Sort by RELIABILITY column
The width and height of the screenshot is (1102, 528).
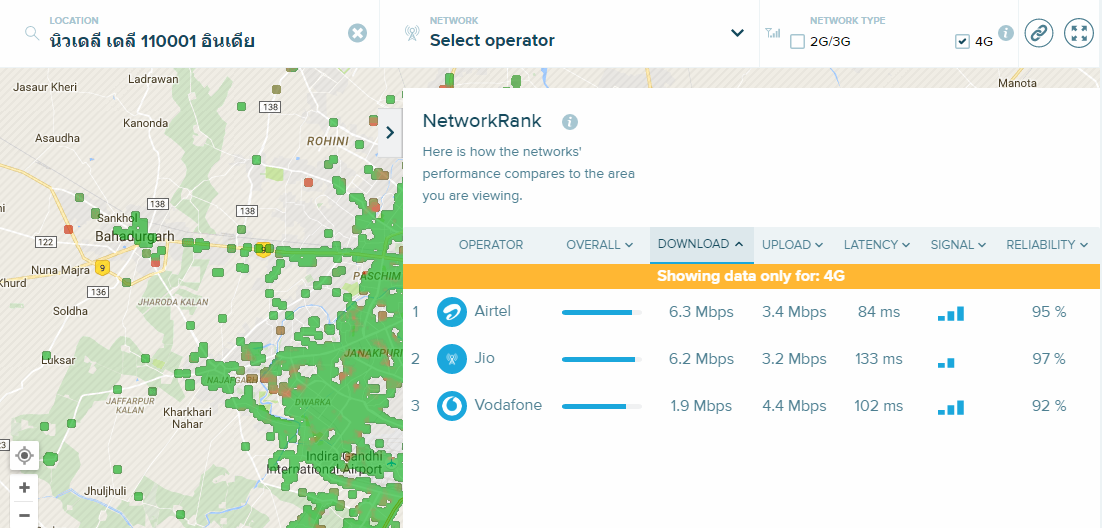coord(1047,245)
